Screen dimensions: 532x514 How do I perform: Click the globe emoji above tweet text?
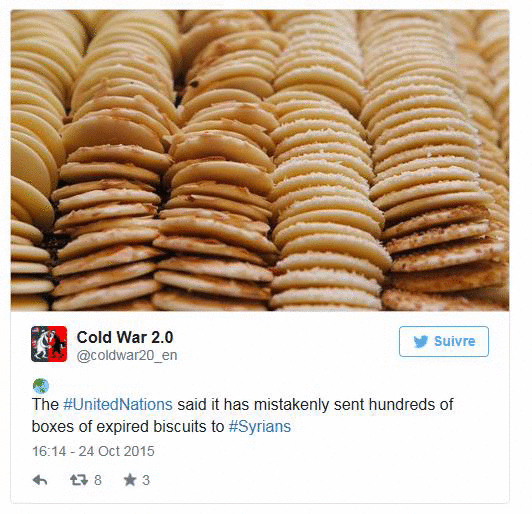(41, 386)
